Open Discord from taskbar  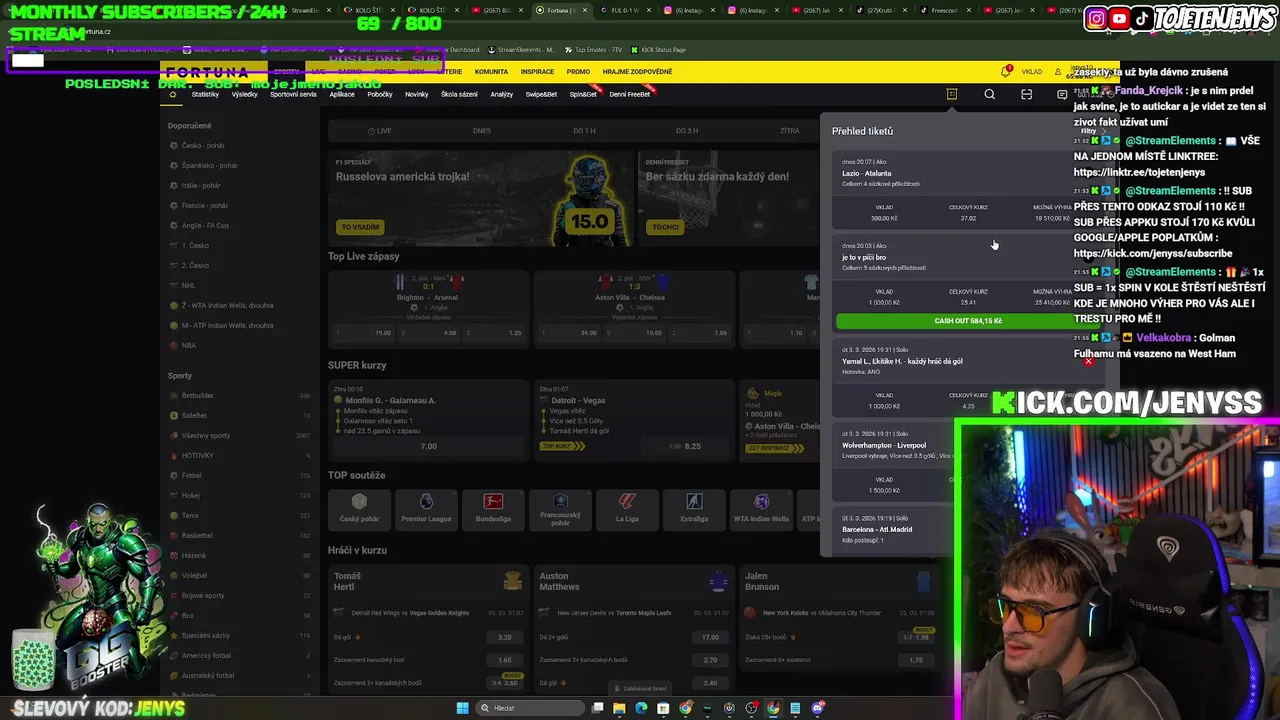817,708
